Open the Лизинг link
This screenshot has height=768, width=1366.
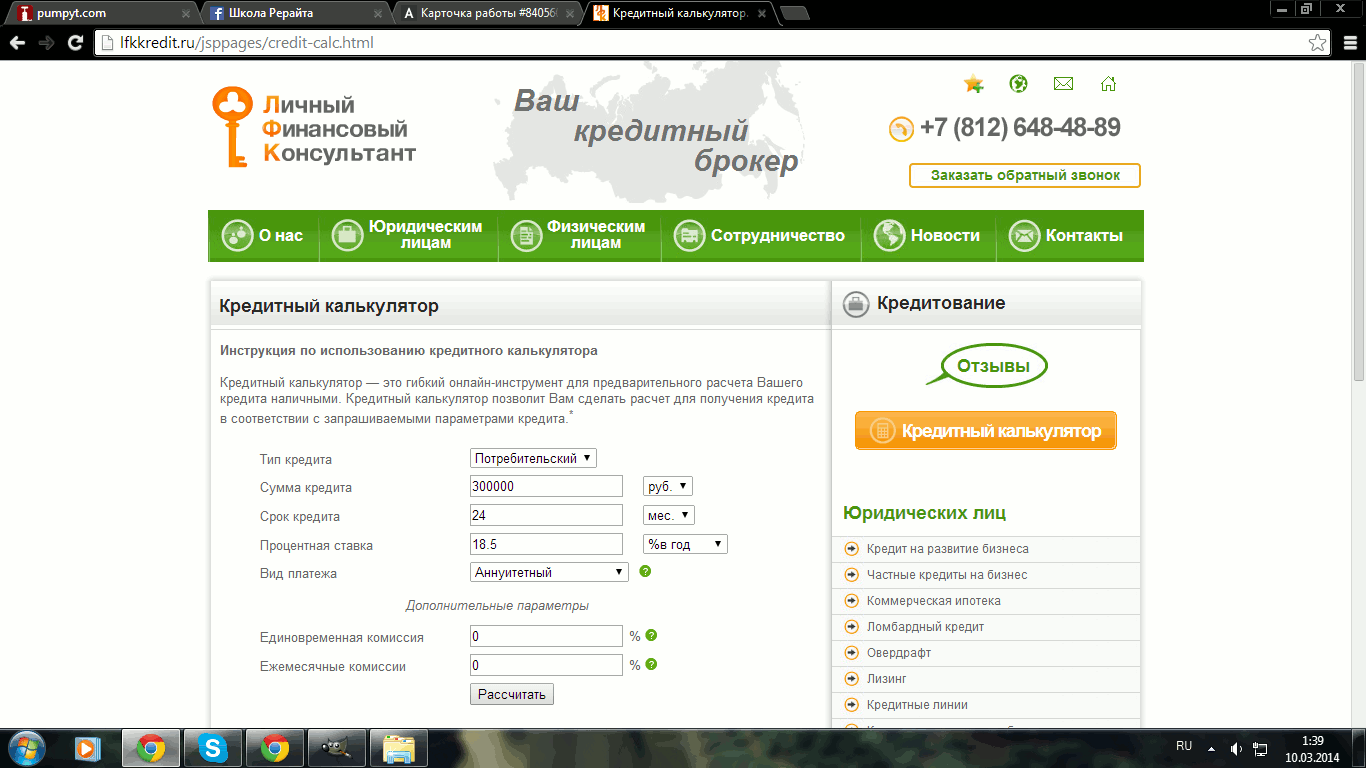(x=887, y=679)
